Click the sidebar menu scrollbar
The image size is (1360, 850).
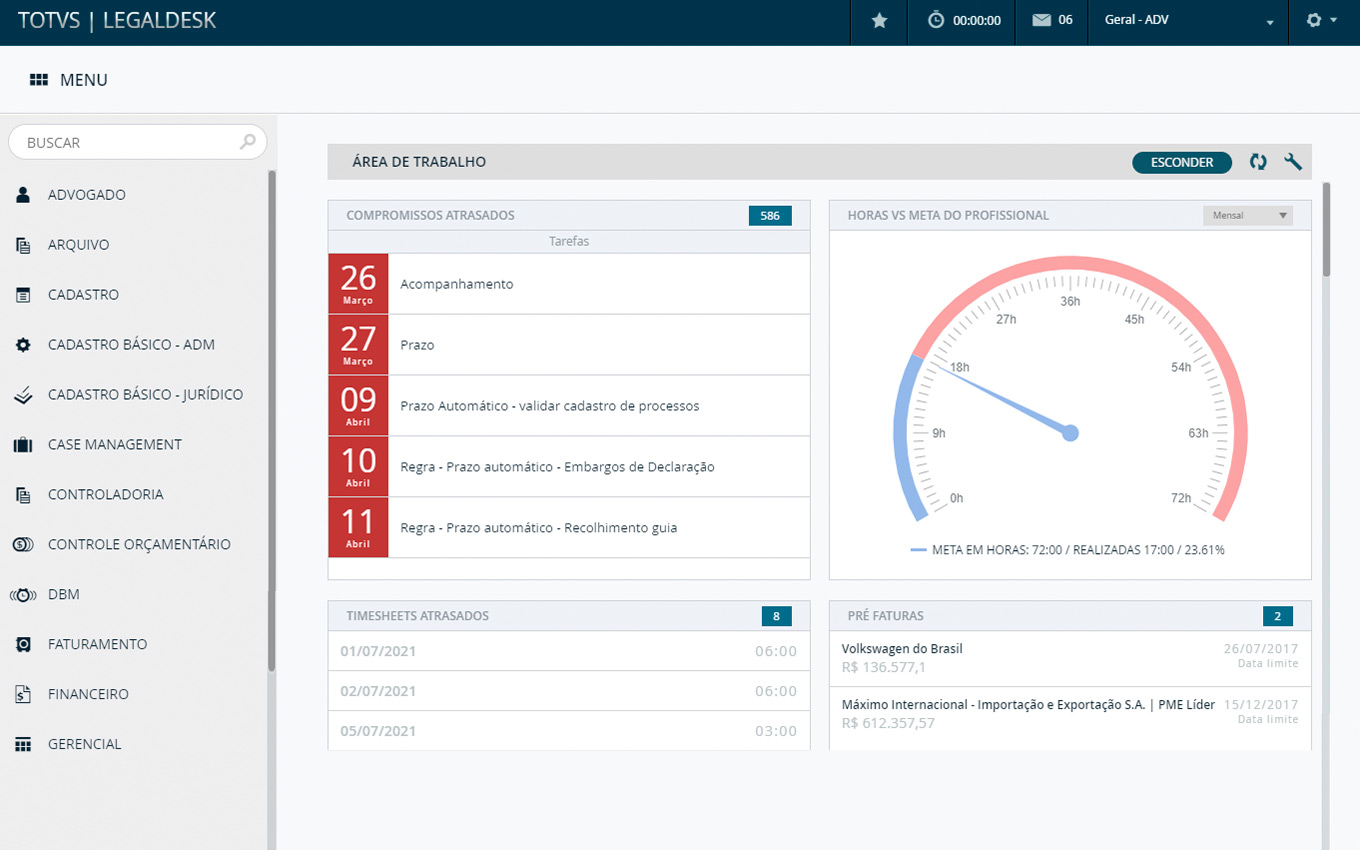pyautogui.click(x=271, y=420)
